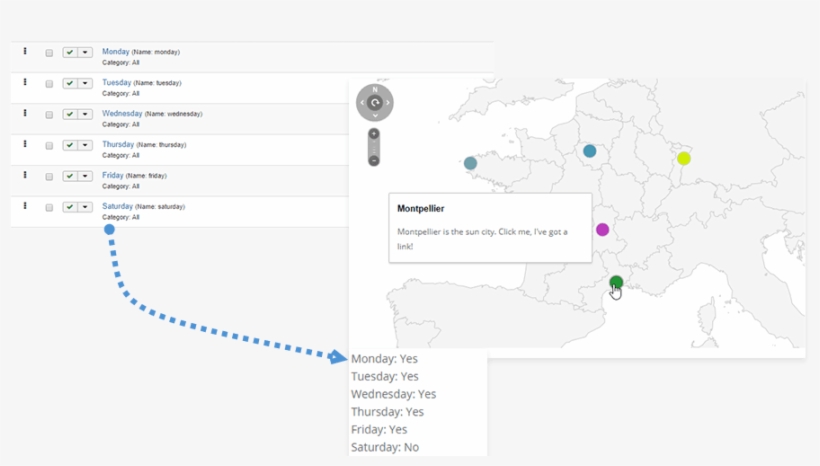820x466 pixels.
Task: Tick the checkbox for Monday row
Action: click(x=49, y=53)
